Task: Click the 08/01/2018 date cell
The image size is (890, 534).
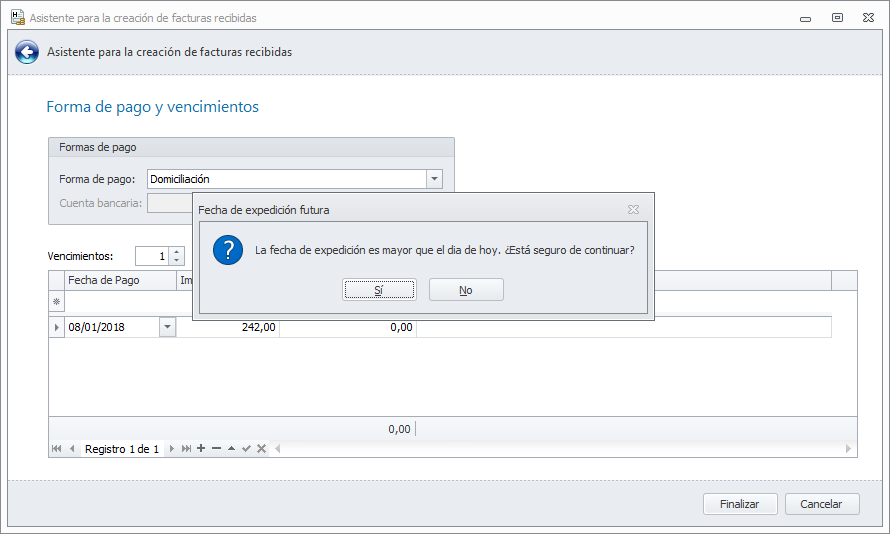Action: coord(112,327)
